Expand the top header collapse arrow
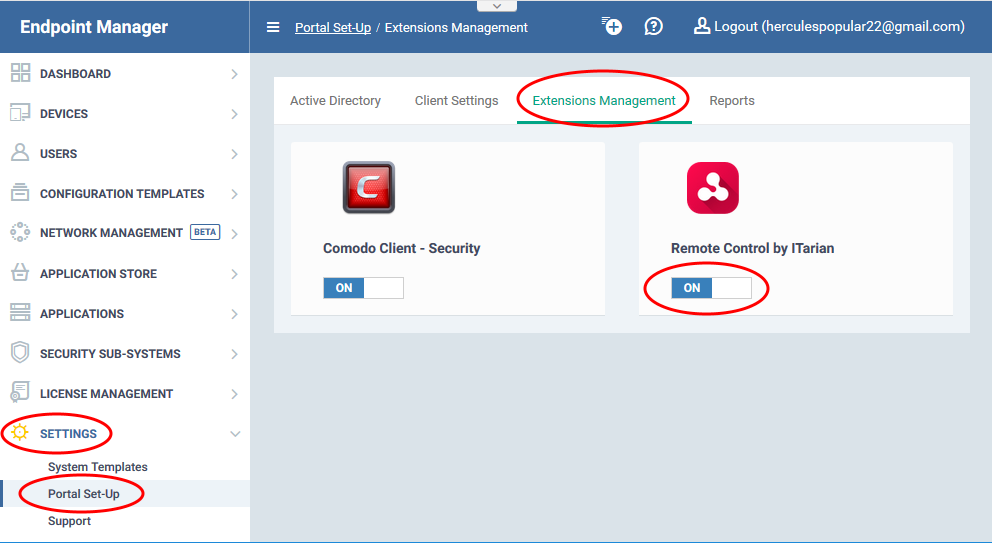Screen dimensions: 992x543 click(497, 6)
